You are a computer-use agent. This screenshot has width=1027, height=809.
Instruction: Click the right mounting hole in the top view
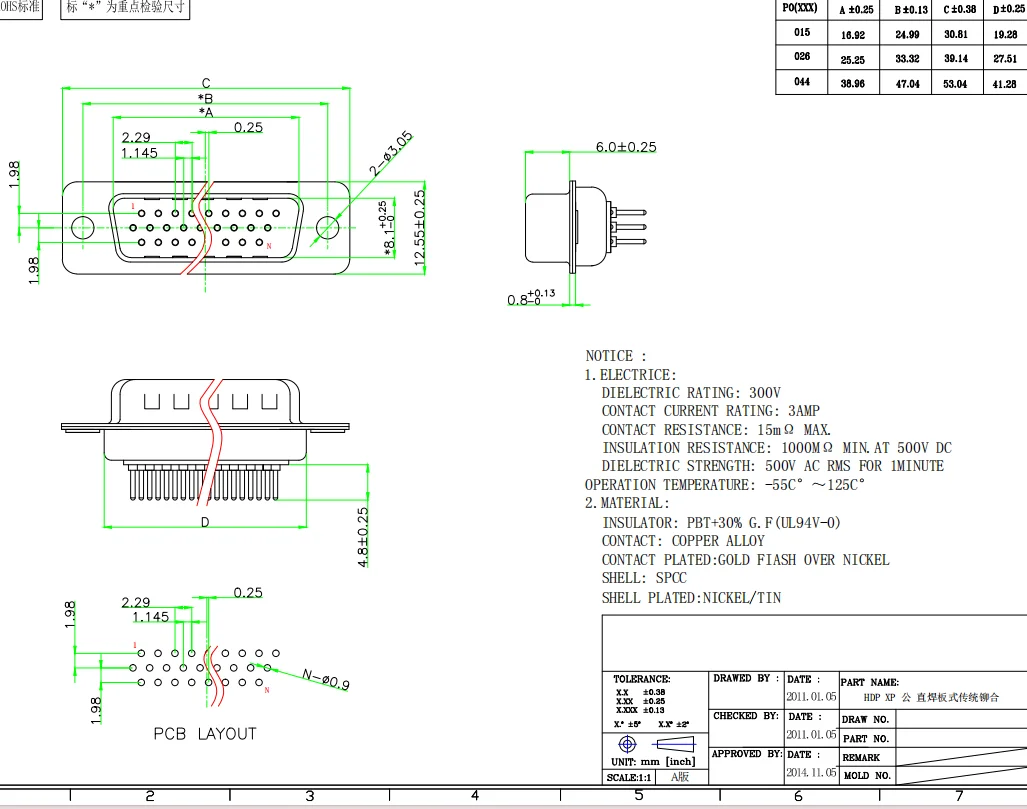click(x=327, y=229)
